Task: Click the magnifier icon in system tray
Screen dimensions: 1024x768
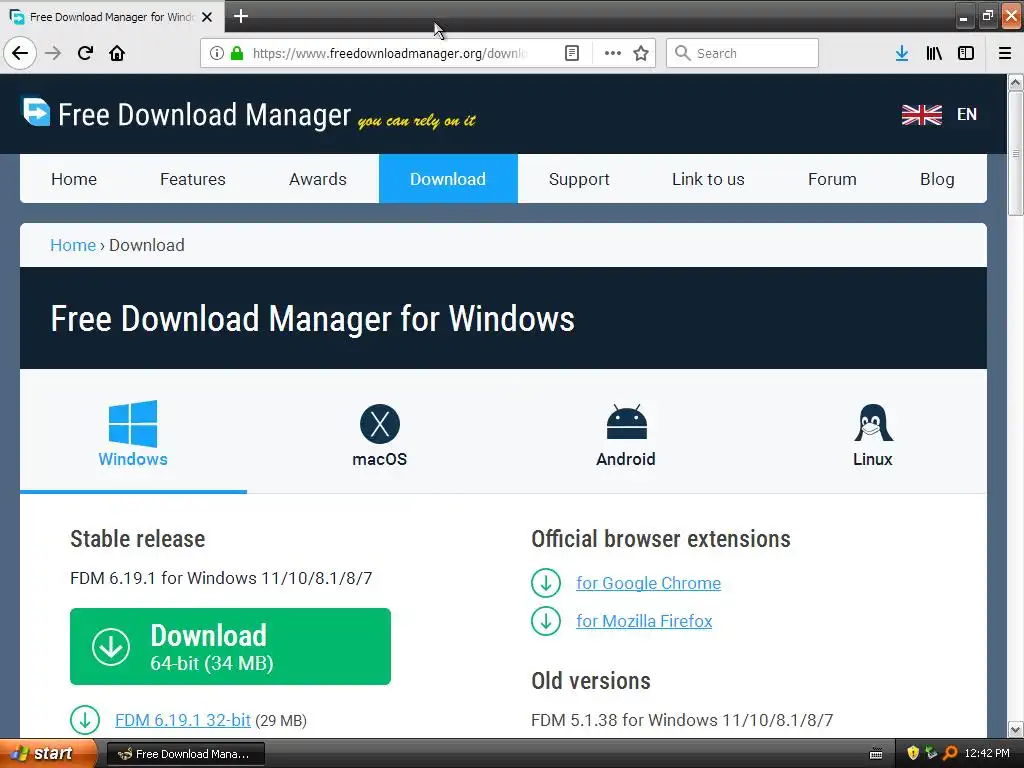Action: click(x=950, y=754)
